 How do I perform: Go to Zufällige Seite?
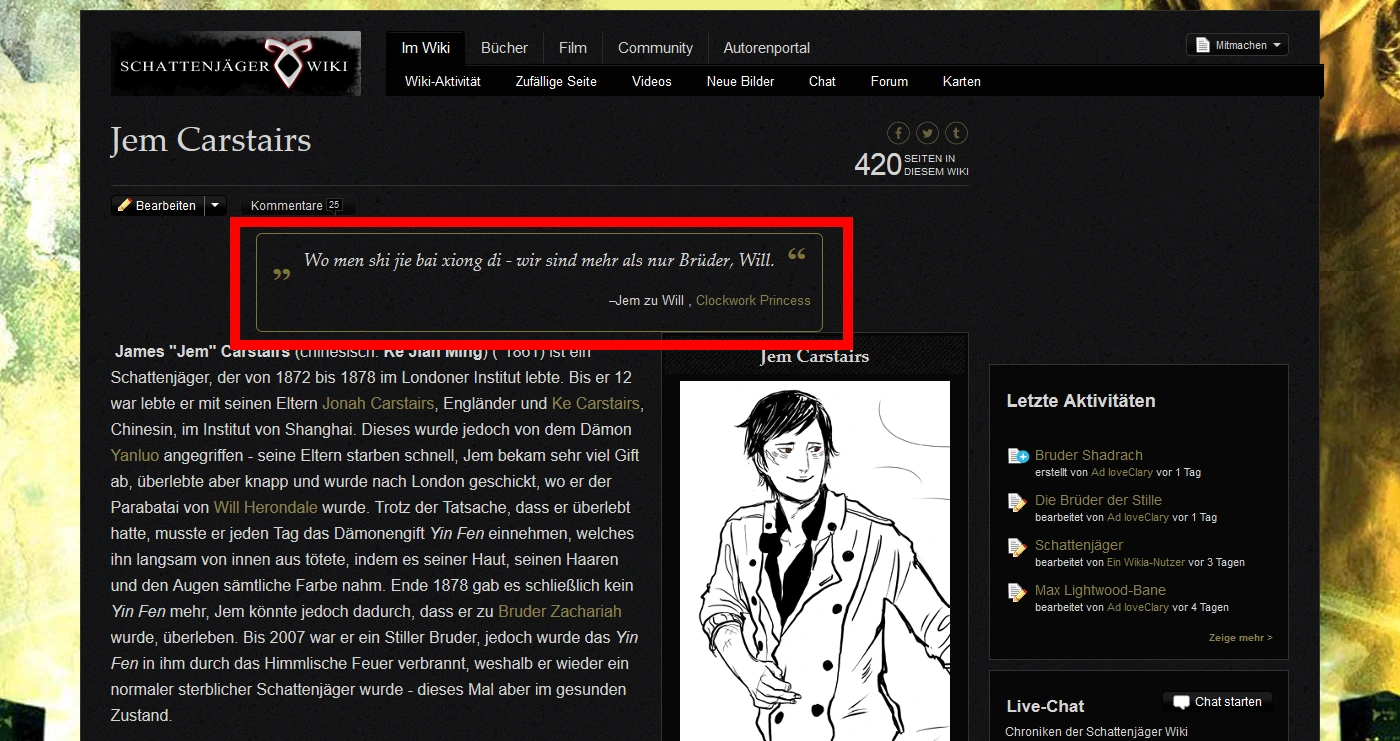(x=556, y=81)
